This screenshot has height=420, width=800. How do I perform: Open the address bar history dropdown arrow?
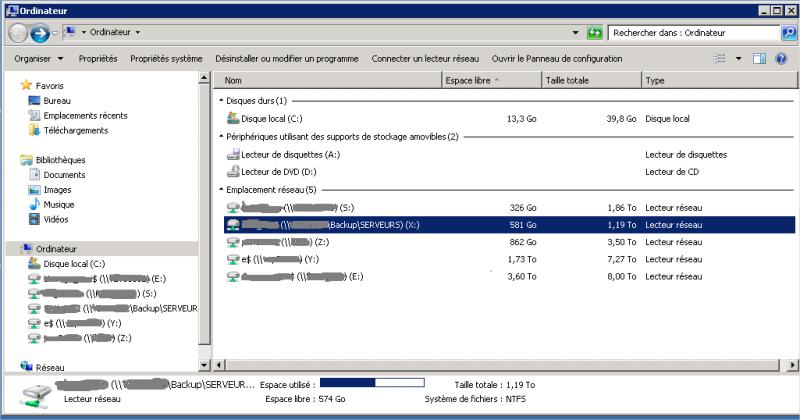coord(576,33)
